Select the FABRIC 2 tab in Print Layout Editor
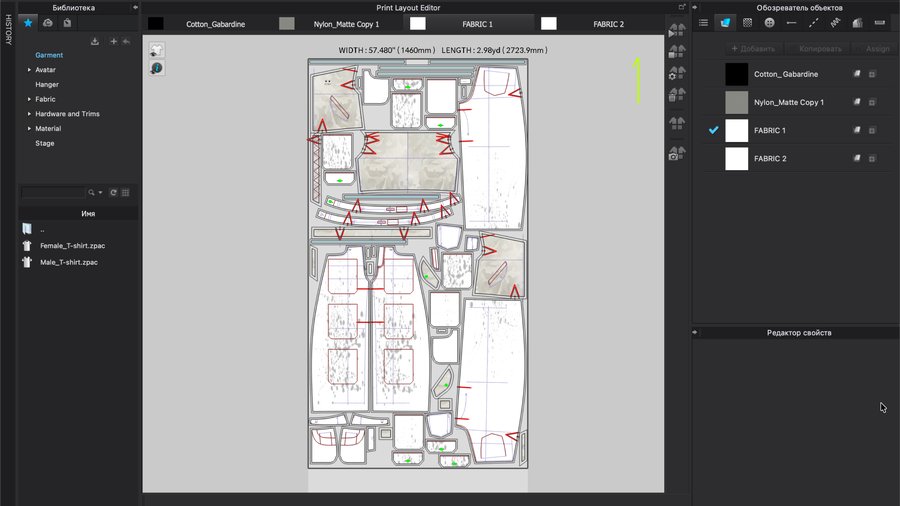Viewport: 900px width, 506px height. tap(607, 23)
